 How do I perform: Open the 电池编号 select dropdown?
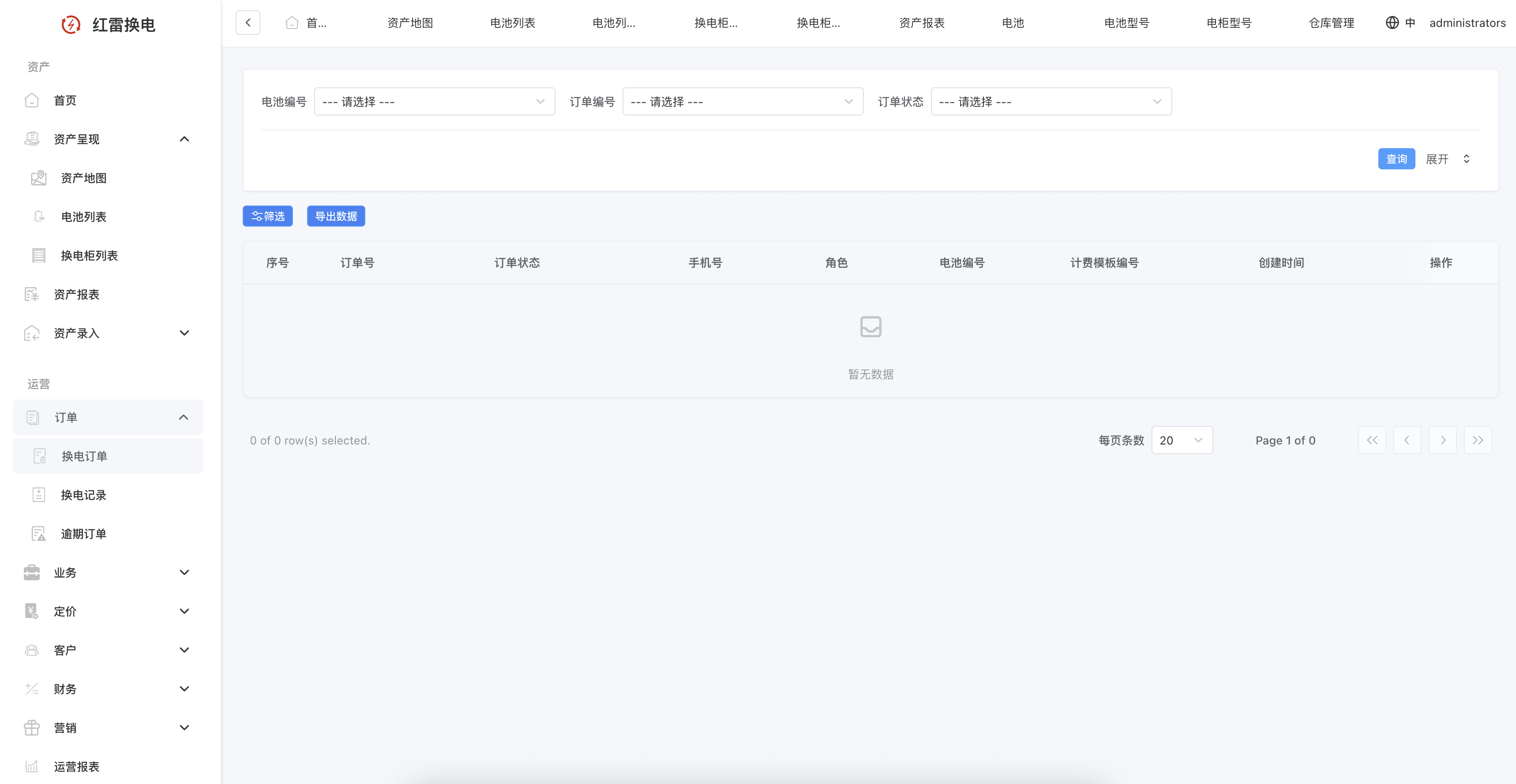click(x=434, y=101)
